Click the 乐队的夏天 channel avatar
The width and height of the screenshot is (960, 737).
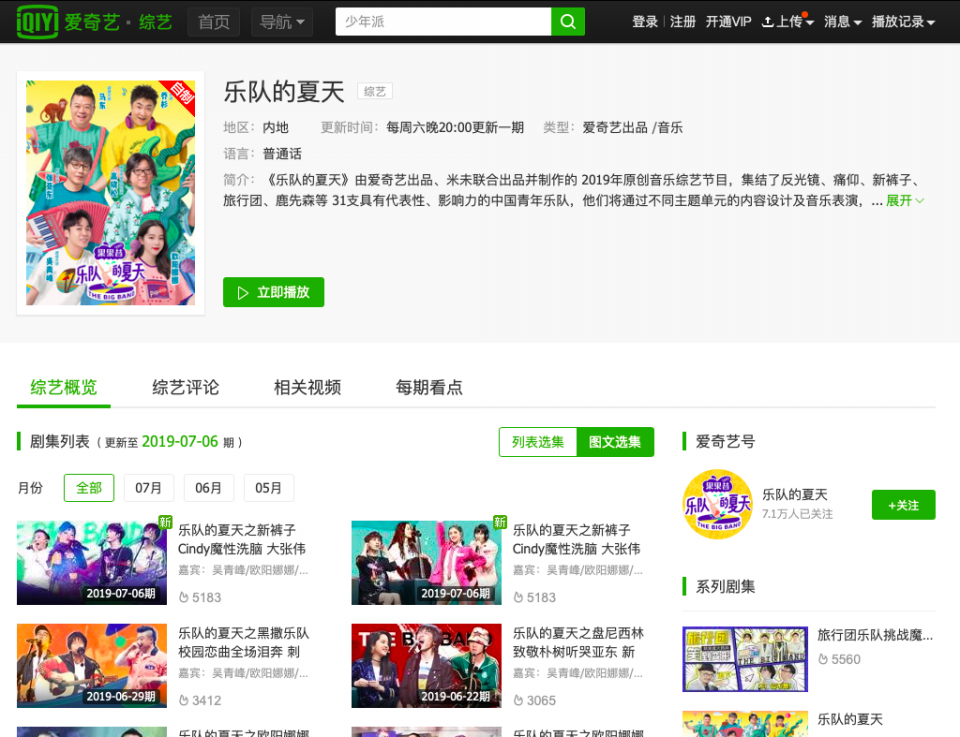pyautogui.click(x=718, y=504)
